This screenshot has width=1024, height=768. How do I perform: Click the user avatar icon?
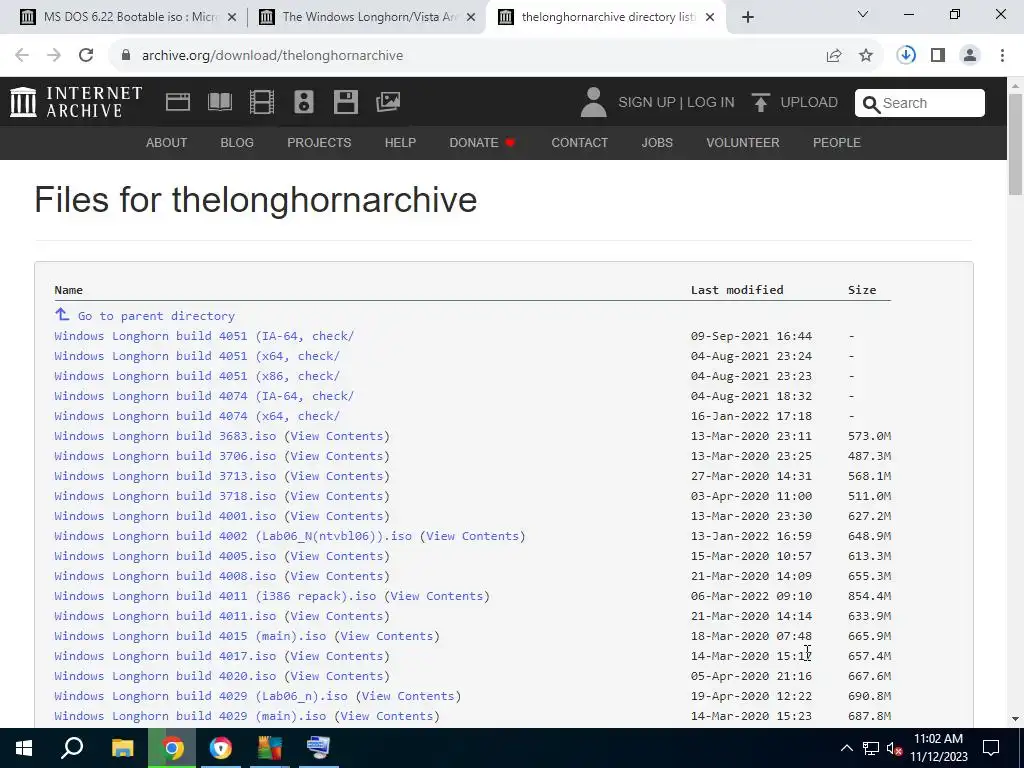click(593, 103)
